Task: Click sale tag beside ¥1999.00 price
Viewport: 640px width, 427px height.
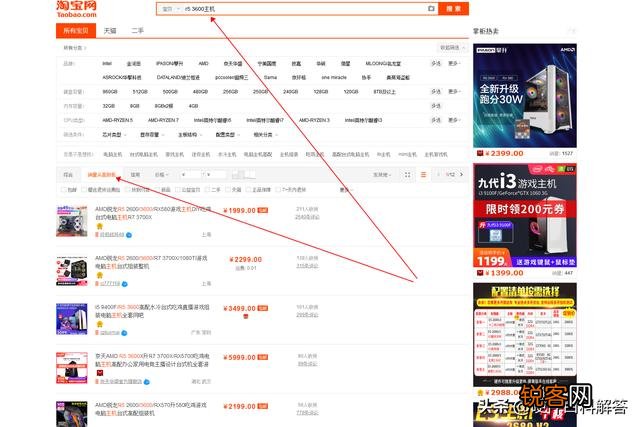Action: 263,210
